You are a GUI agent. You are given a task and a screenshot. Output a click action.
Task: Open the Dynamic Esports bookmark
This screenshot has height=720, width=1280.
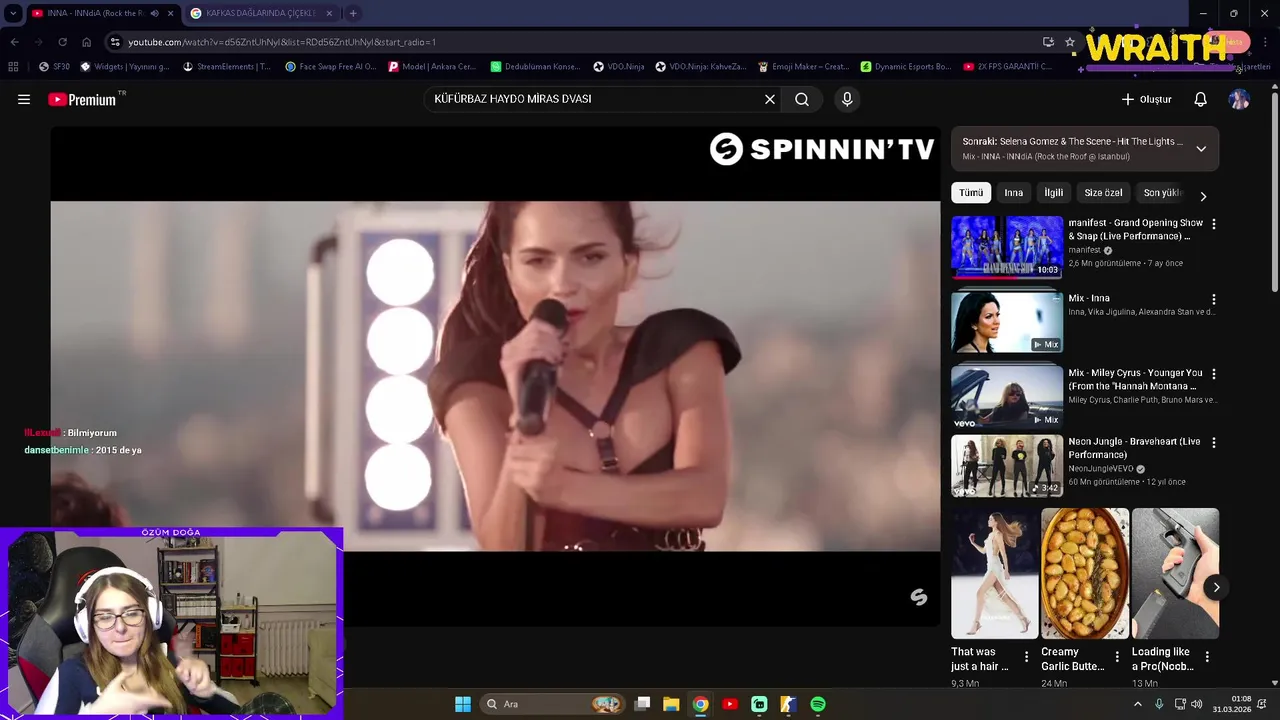click(906, 67)
